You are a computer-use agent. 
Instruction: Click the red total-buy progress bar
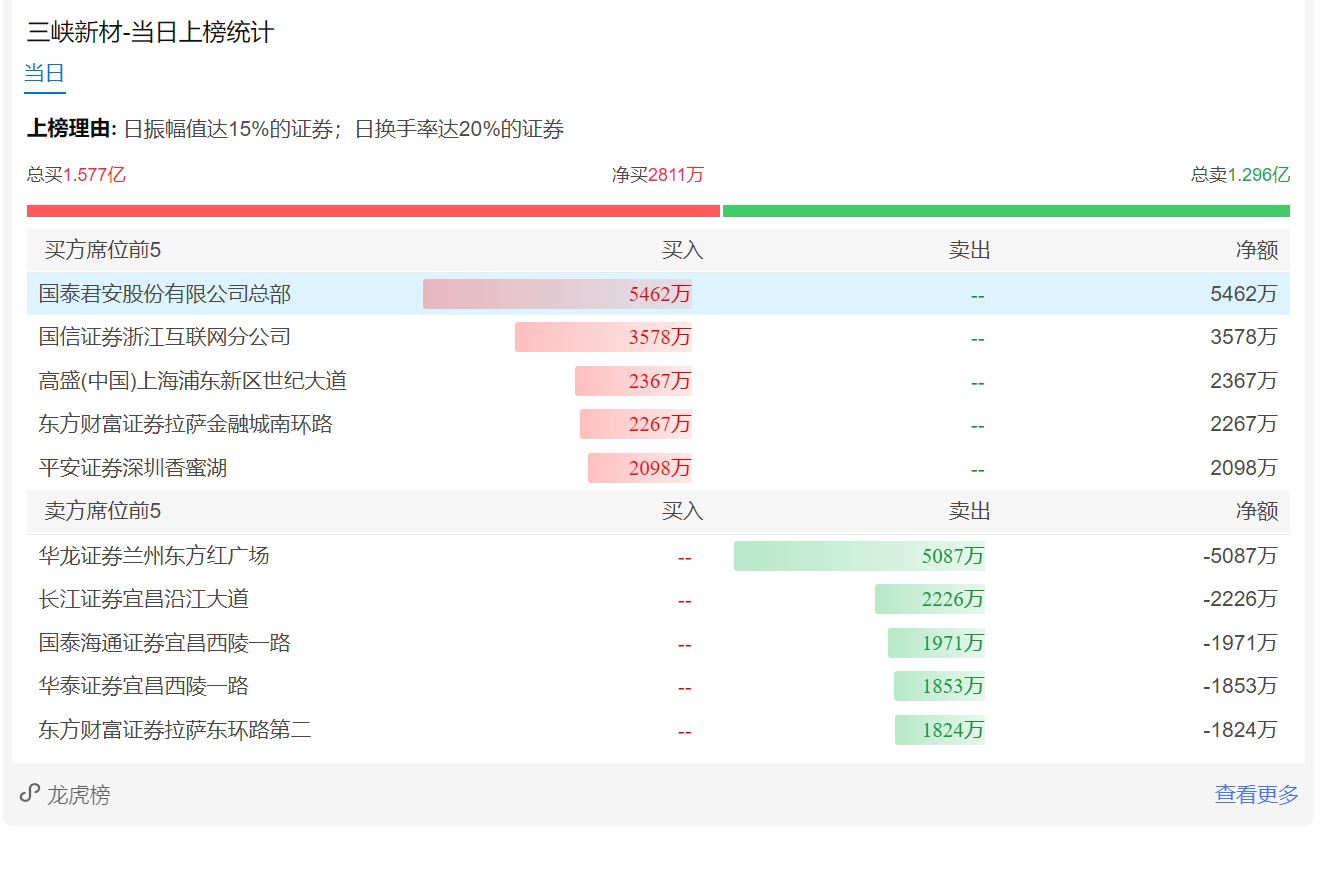coord(373,211)
